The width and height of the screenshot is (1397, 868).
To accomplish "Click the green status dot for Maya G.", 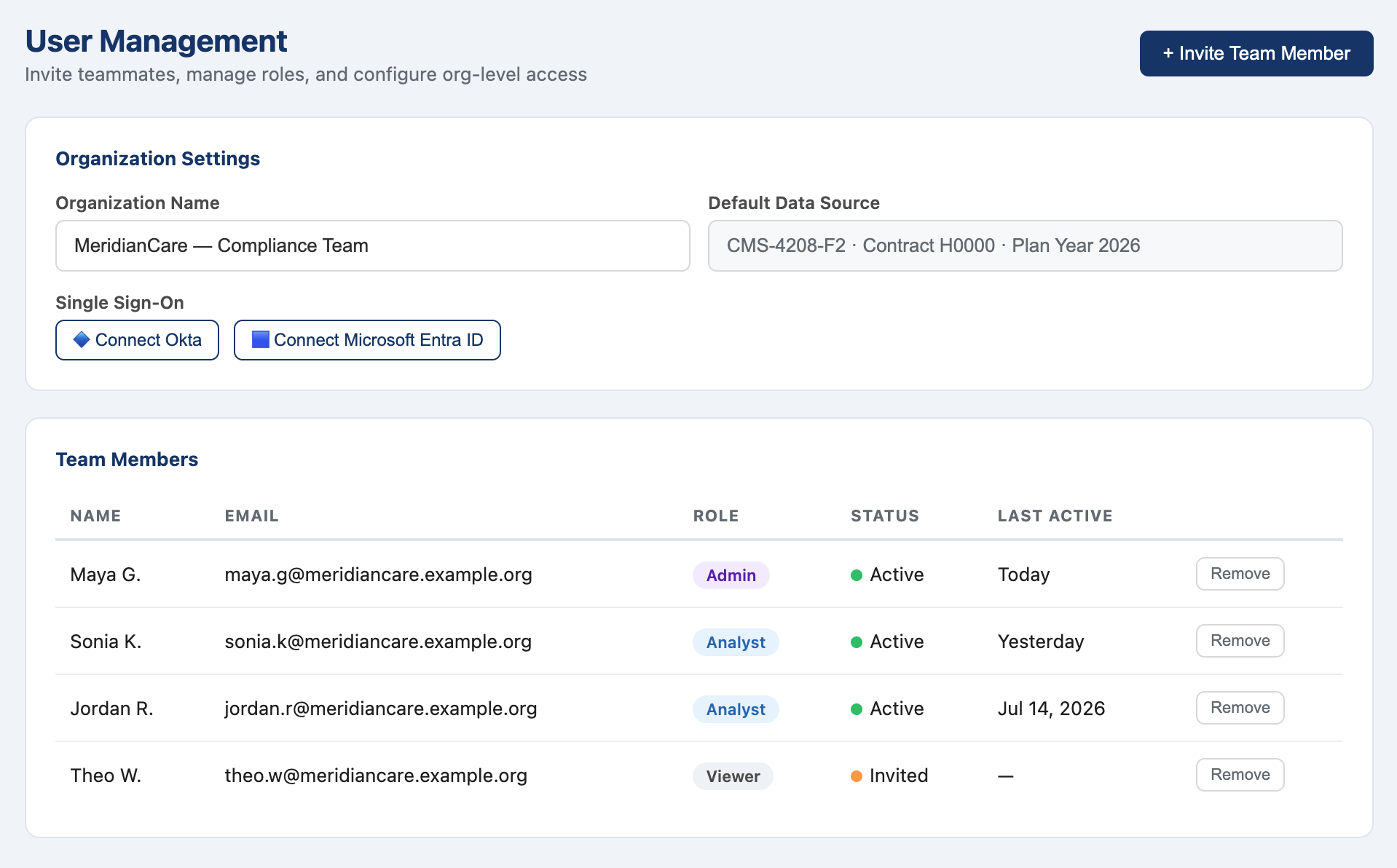I will point(857,575).
